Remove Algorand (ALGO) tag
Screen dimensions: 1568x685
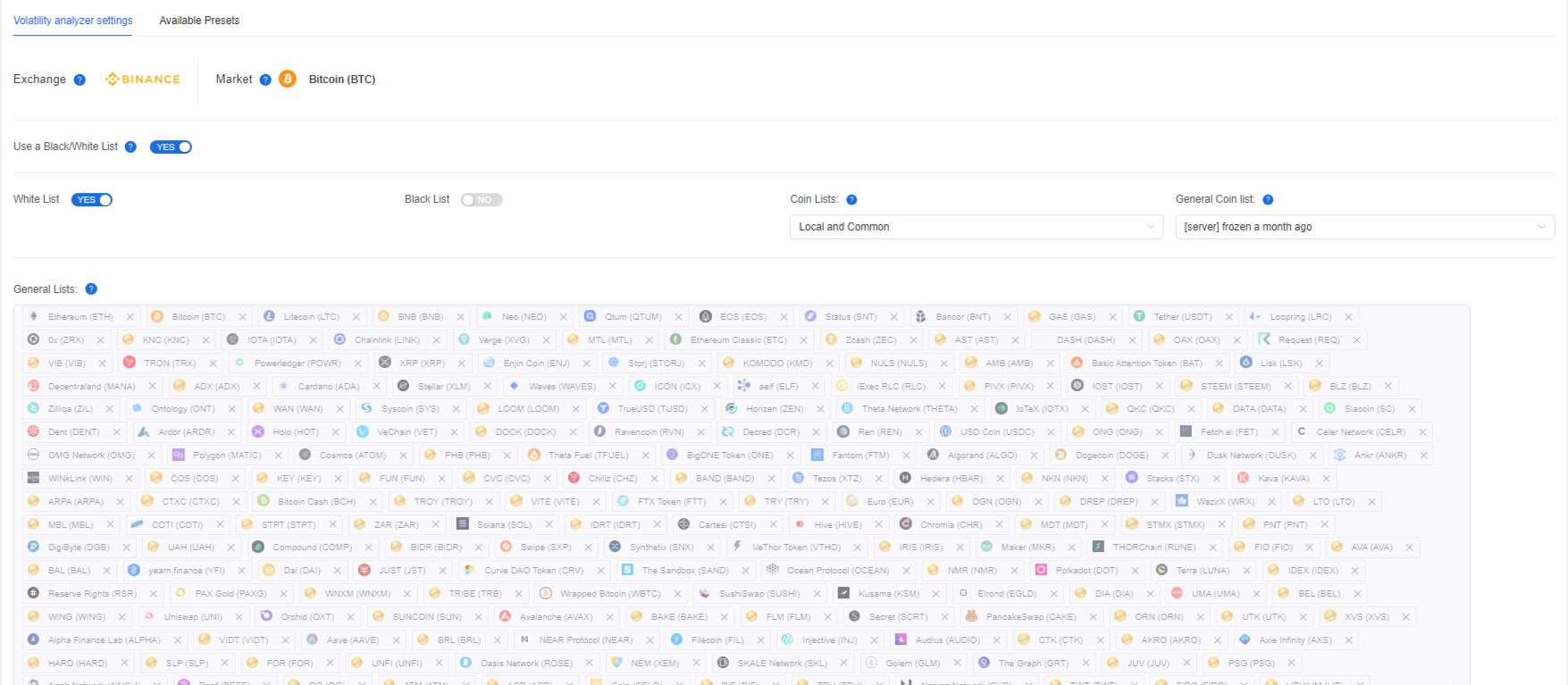[1034, 455]
